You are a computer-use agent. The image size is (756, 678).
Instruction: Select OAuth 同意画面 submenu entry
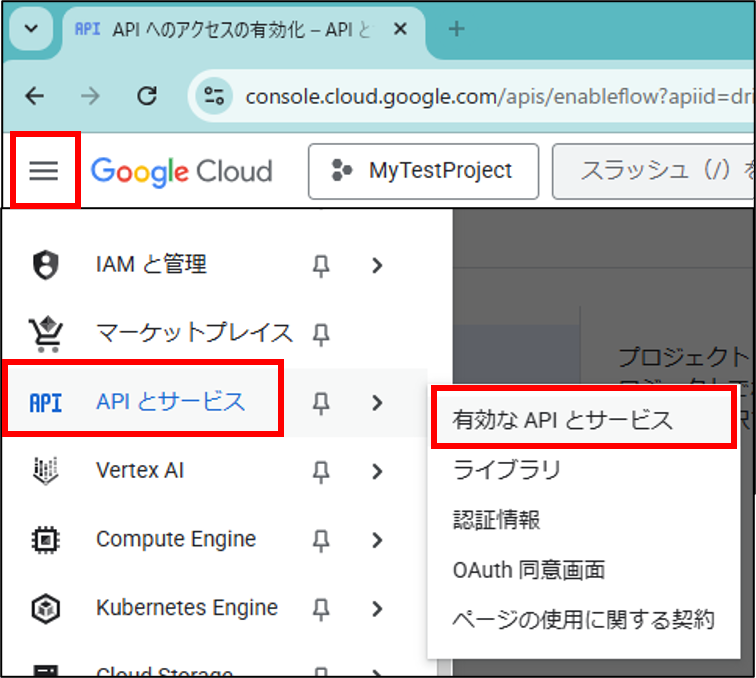(x=583, y=570)
